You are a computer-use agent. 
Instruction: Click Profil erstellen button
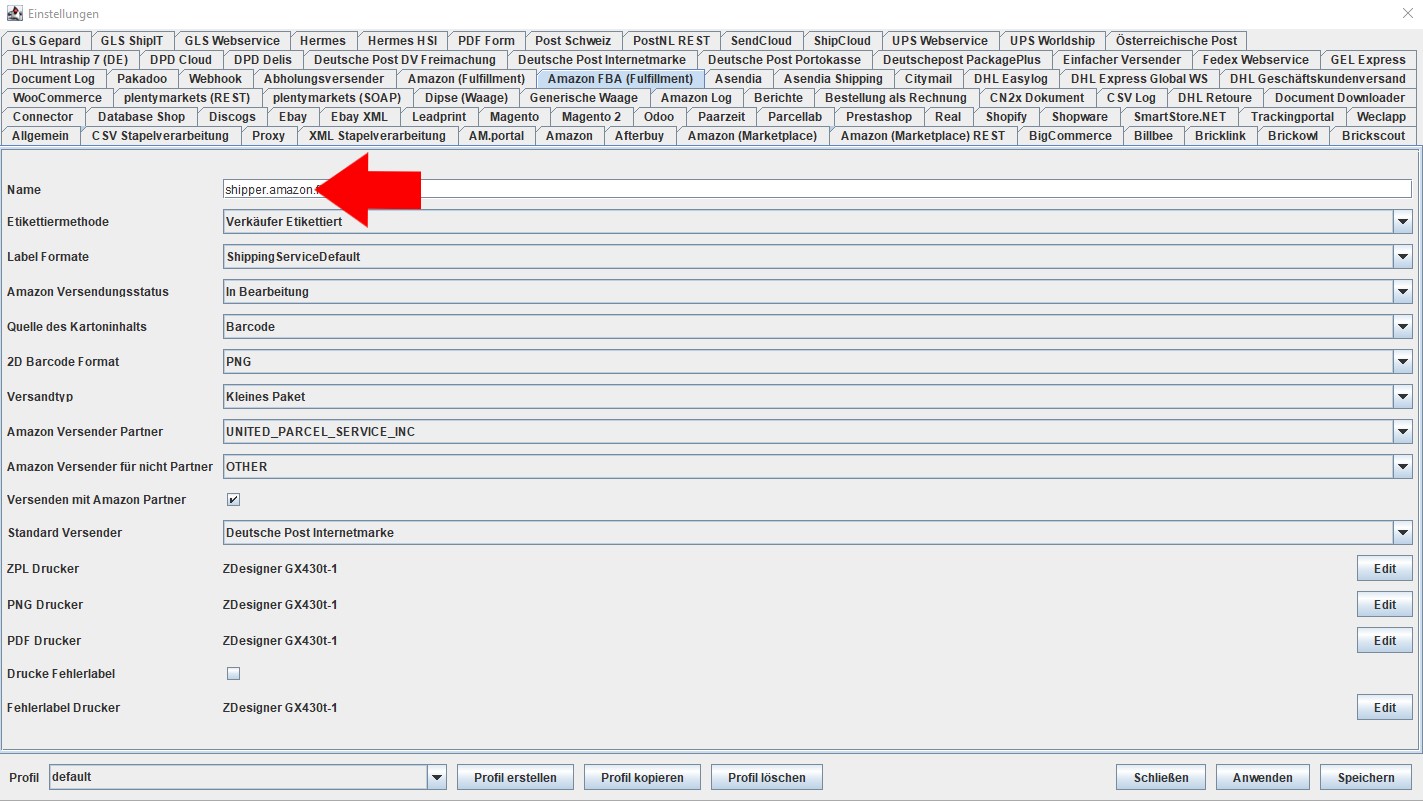pyautogui.click(x=515, y=777)
